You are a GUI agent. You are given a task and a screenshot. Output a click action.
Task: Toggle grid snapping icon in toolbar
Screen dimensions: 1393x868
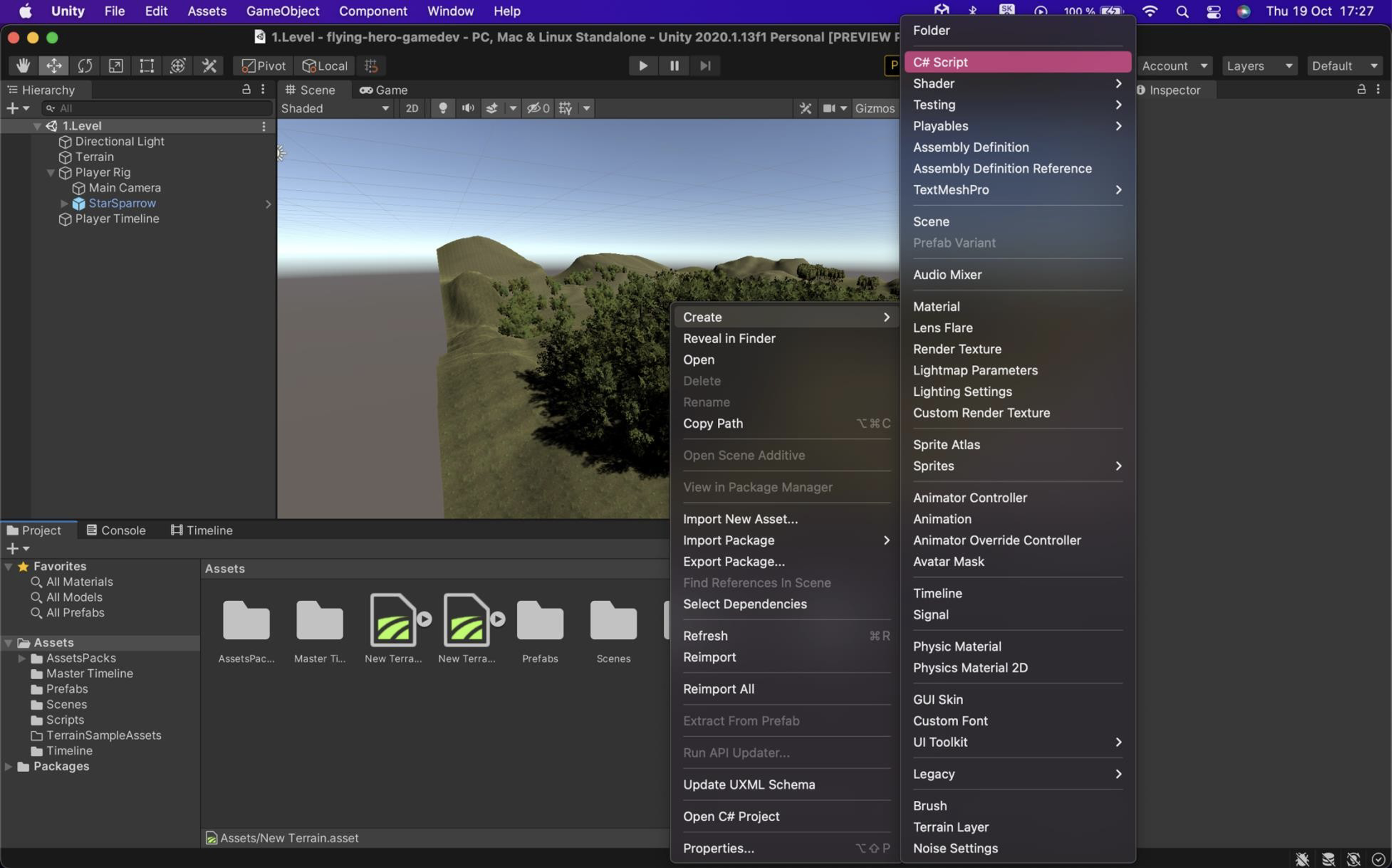point(371,65)
